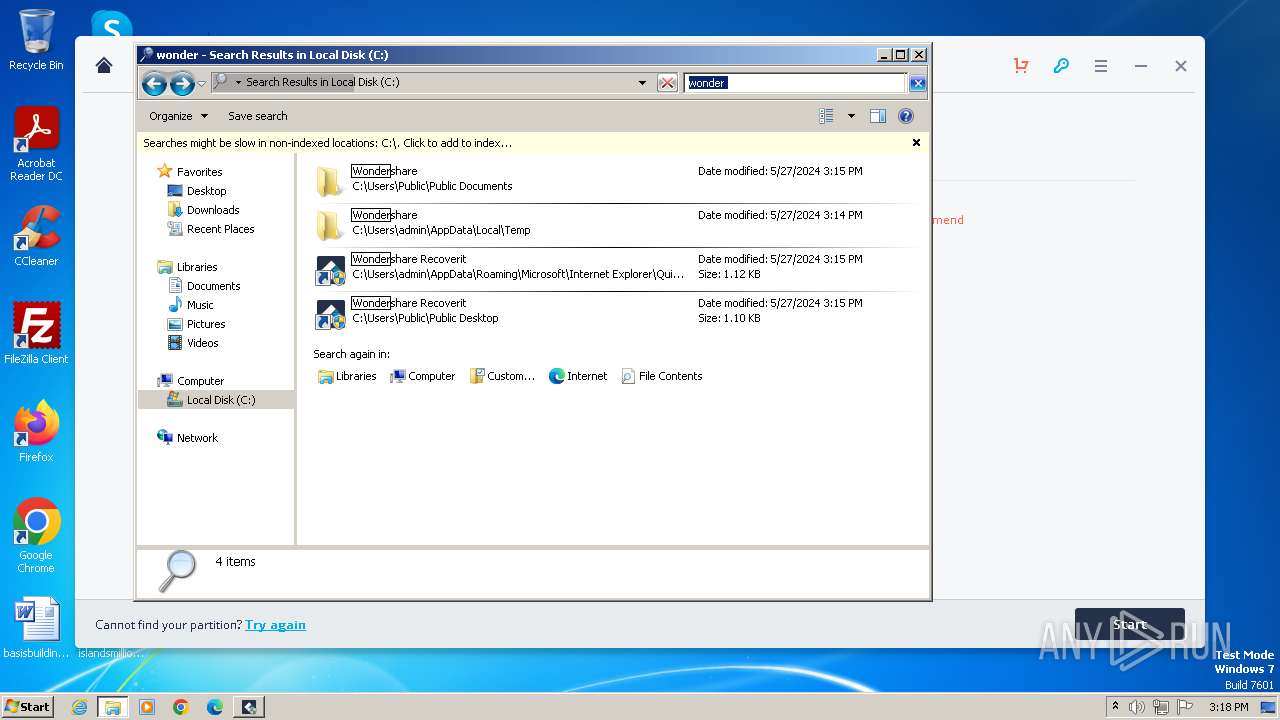This screenshot has width=1280, height=720.
Task: Select Wondershare Recoverit shortcut in Public Desktop
Action: tap(613, 313)
